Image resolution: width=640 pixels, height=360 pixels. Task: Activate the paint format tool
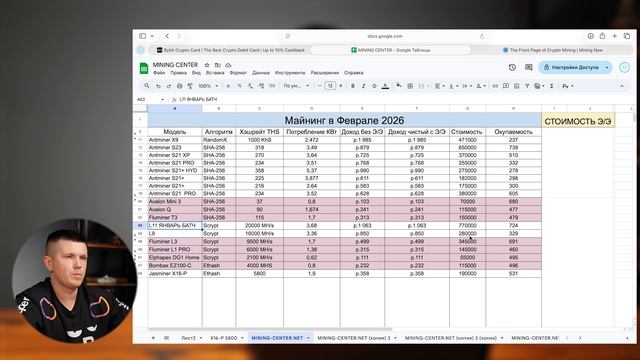(190, 86)
